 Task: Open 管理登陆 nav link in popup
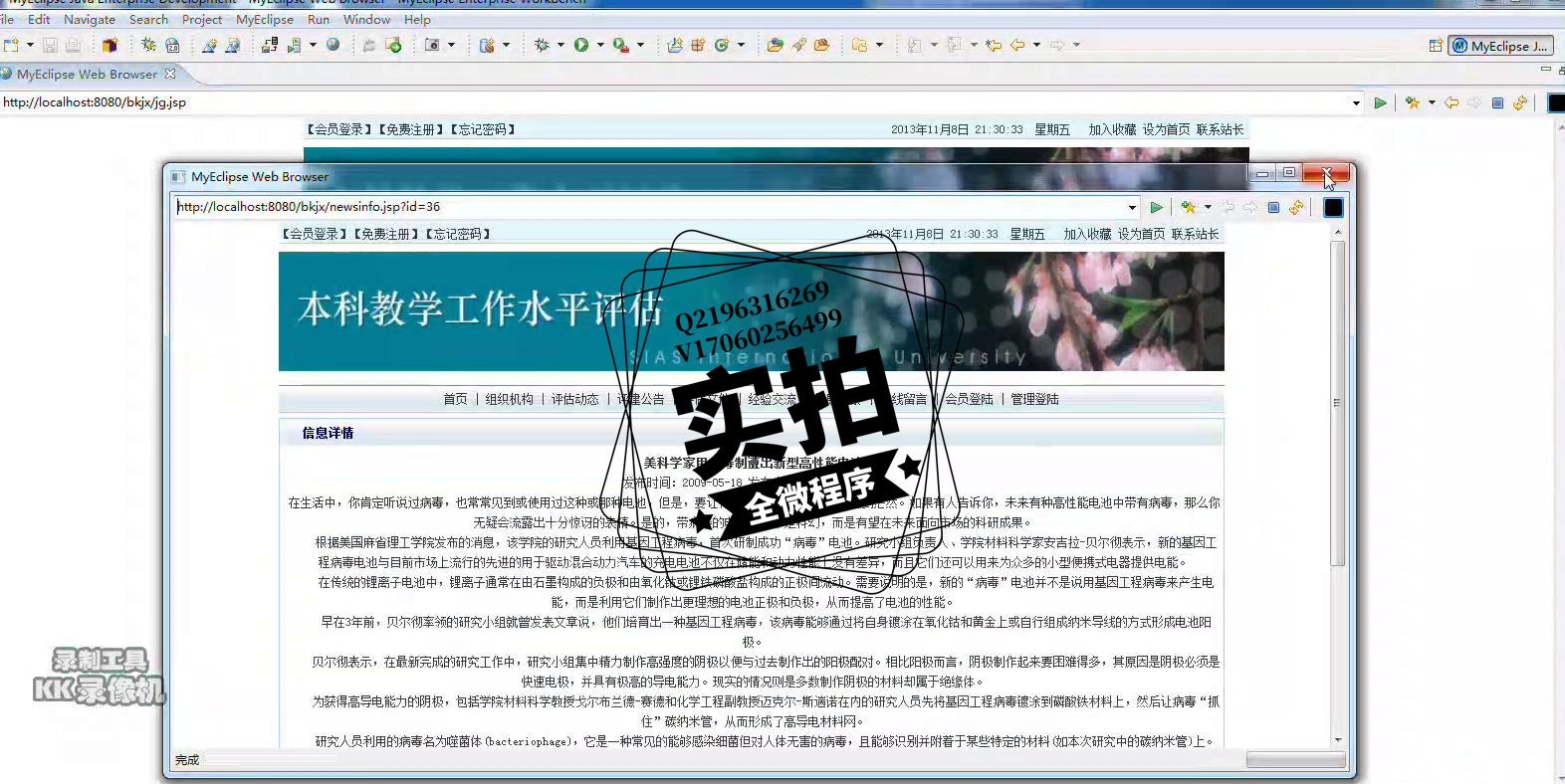pos(1034,399)
